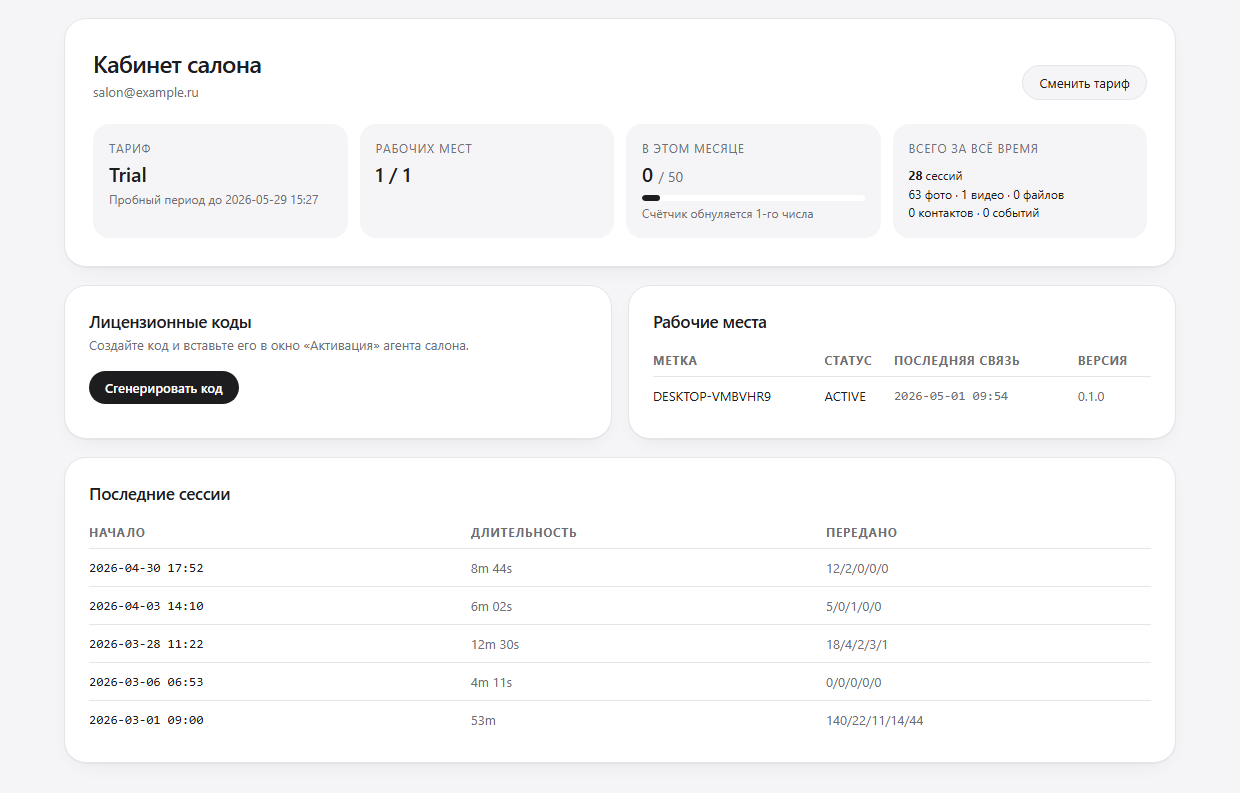The height and width of the screenshot is (793, 1240).
Task: Click the license code instruction text
Action: [279, 346]
